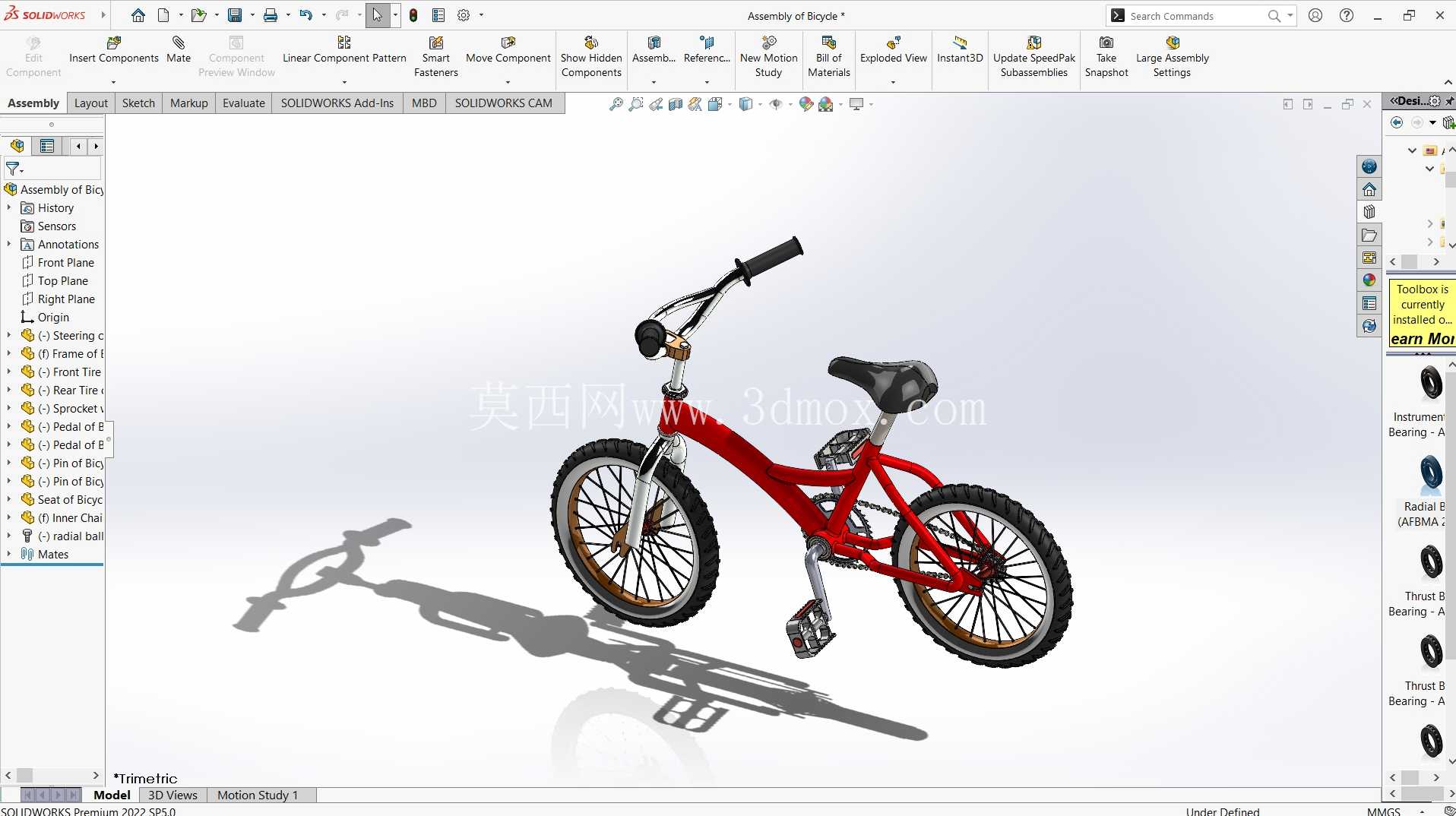Expand the SOLIDWORKS menu arrow

(103, 15)
